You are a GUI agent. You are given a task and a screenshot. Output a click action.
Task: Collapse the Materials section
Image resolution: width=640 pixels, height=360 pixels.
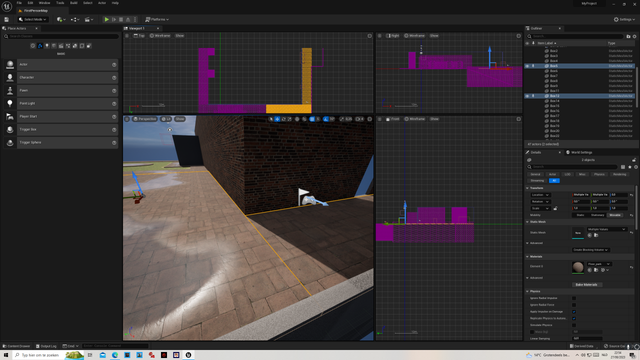pyautogui.click(x=527, y=257)
